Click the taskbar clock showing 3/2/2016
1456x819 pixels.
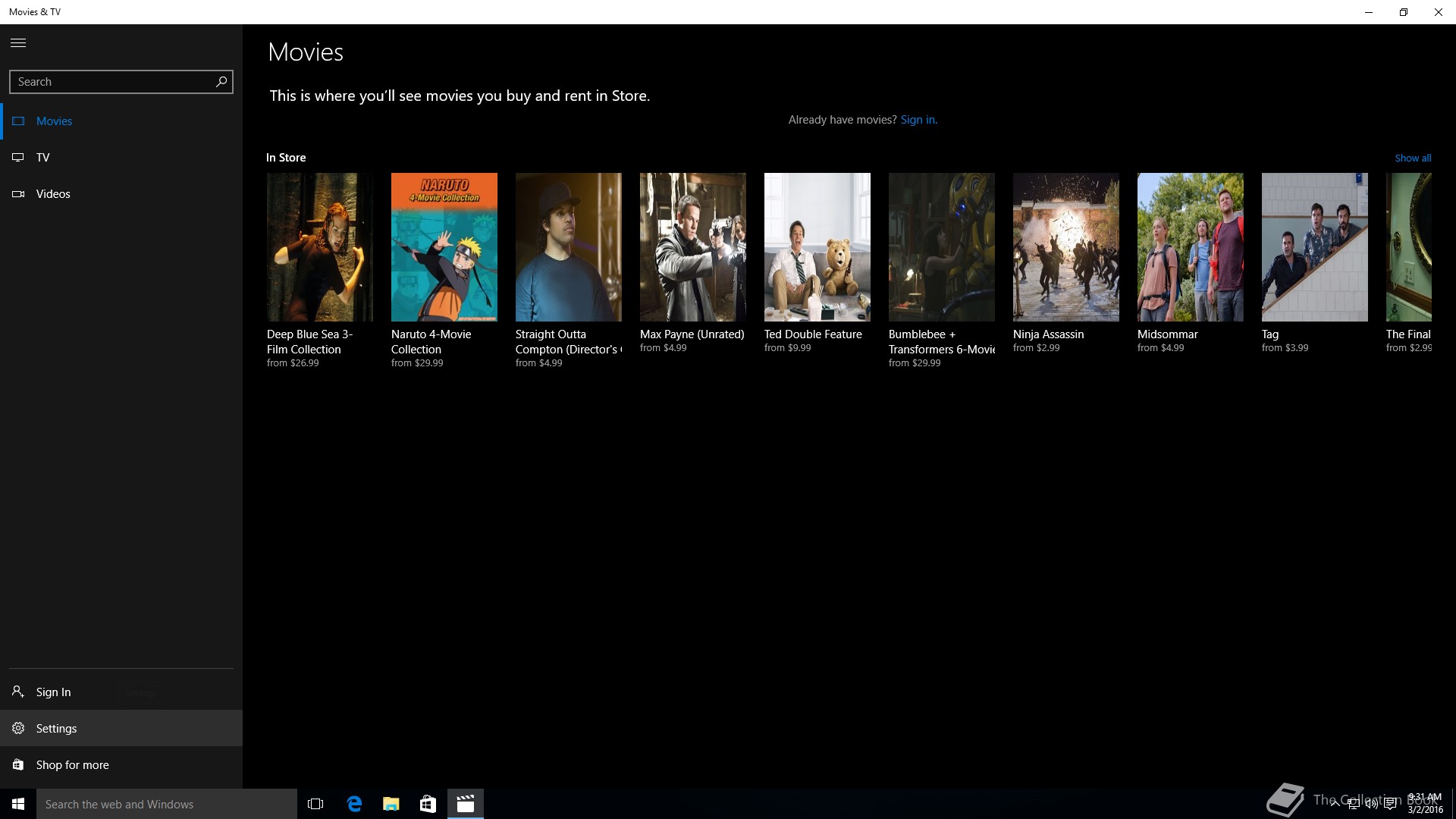coord(1425,804)
